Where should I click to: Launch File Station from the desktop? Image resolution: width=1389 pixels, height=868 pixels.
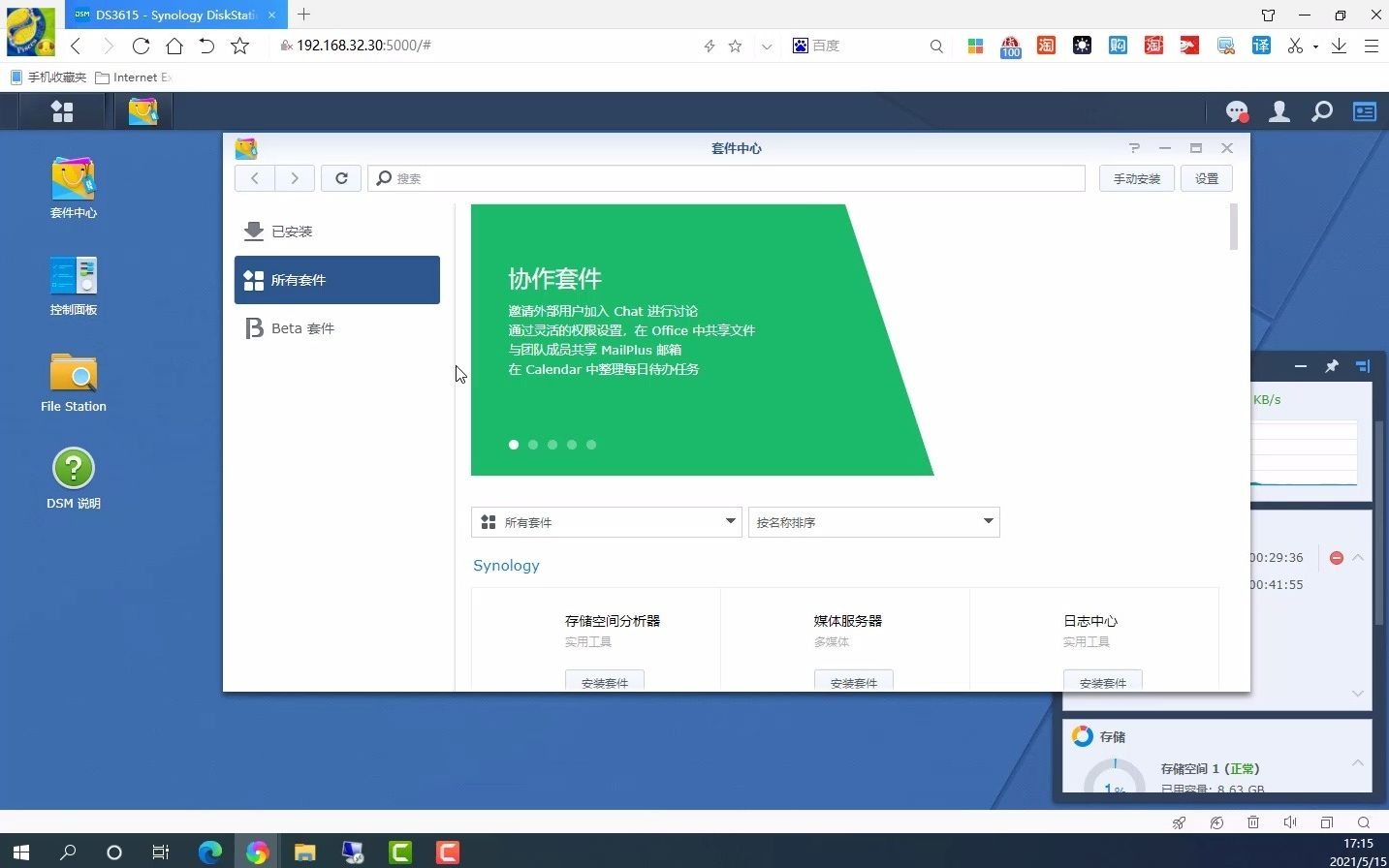[x=74, y=382]
